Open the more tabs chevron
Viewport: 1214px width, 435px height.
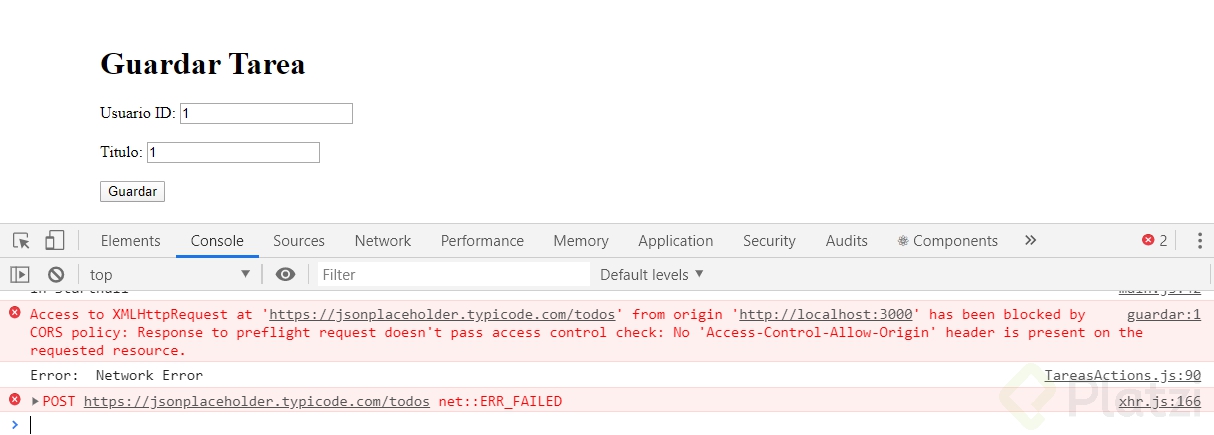tap(1031, 241)
